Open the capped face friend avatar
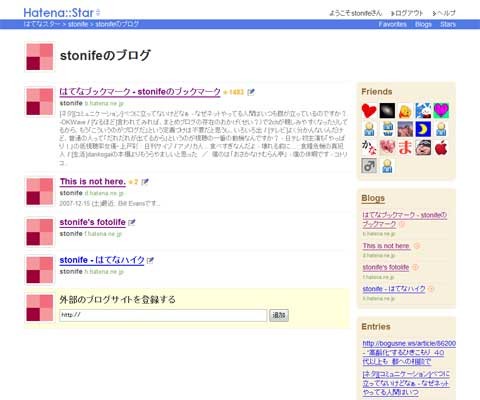 point(423,148)
